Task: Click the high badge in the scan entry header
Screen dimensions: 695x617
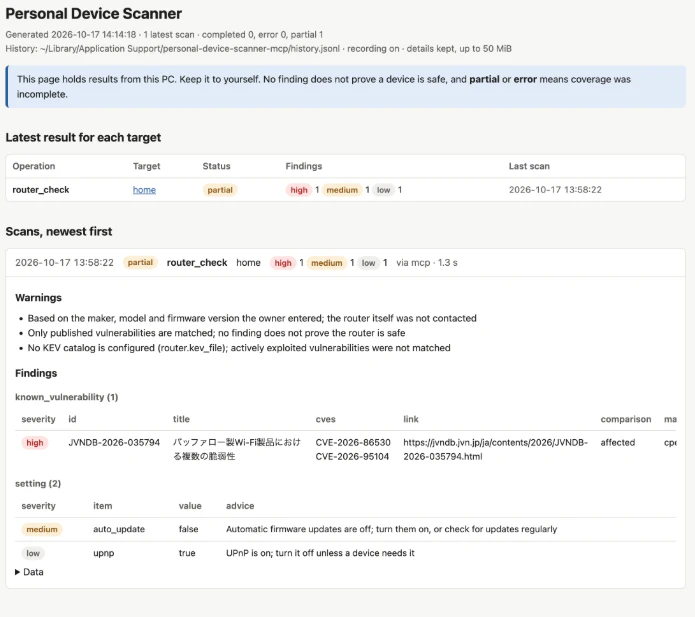Action: click(283, 263)
